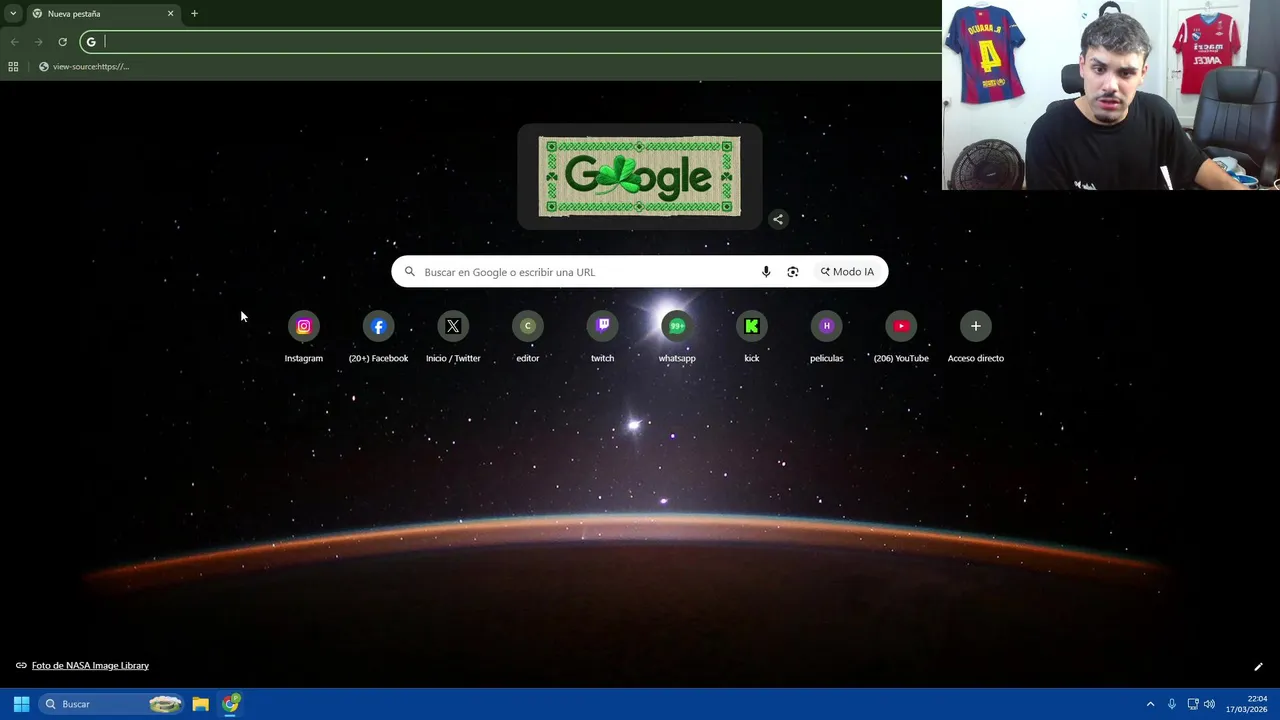Open volume control tray icon

pos(1209,704)
